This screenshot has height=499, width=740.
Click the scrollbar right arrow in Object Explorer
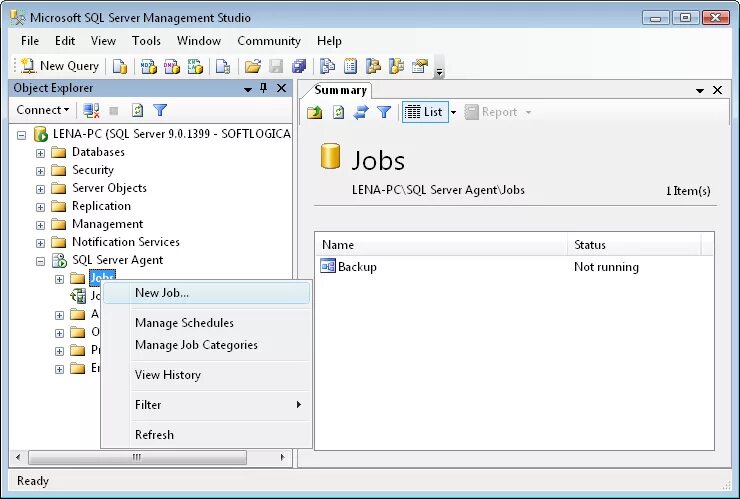coord(282,457)
